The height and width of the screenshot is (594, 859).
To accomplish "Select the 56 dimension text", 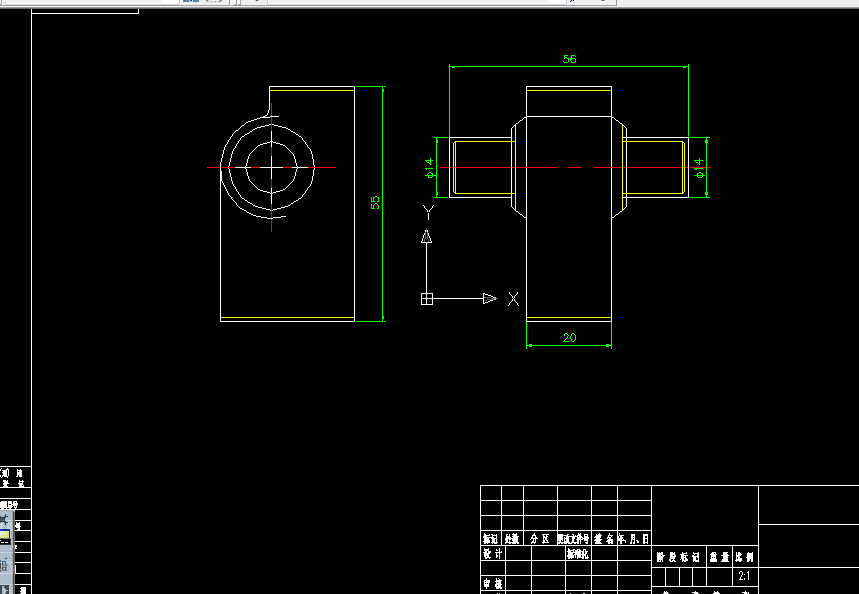I will point(569,59).
